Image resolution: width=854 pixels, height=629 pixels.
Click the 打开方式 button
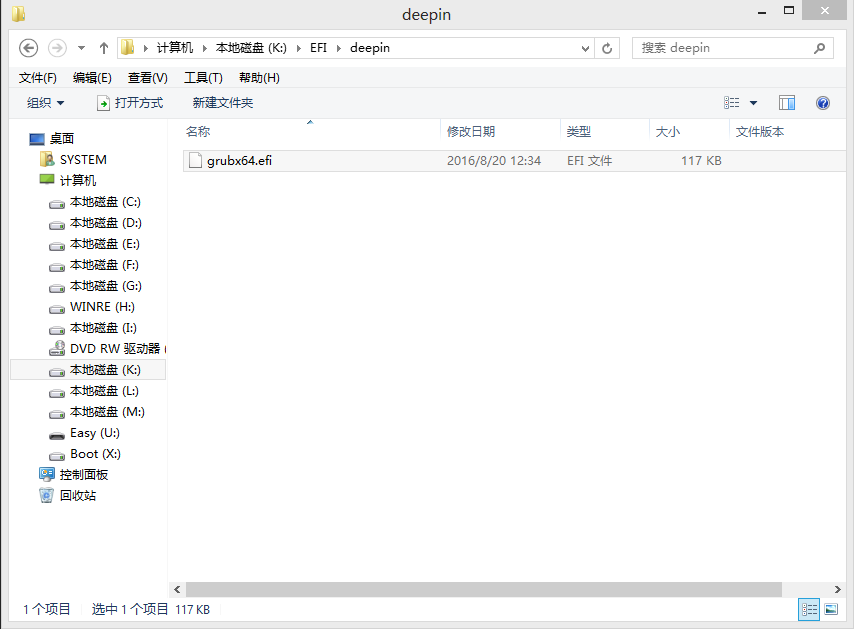[x=130, y=103]
